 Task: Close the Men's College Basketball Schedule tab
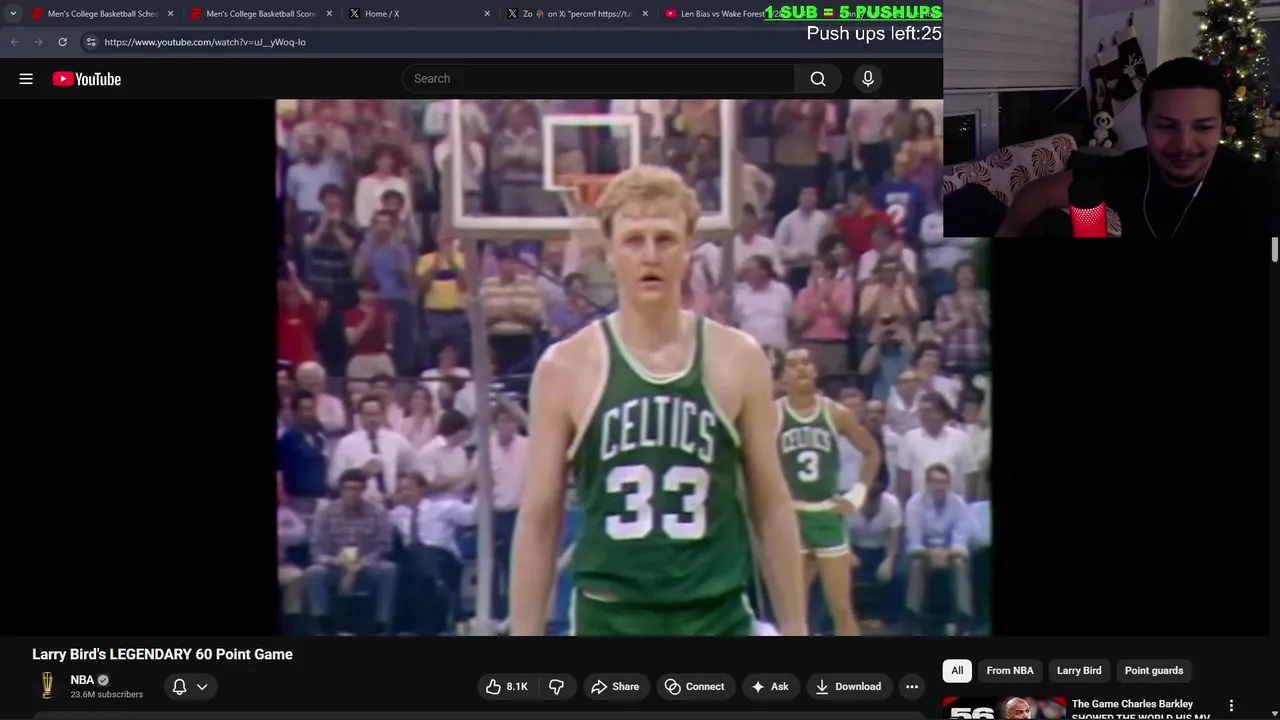170,14
